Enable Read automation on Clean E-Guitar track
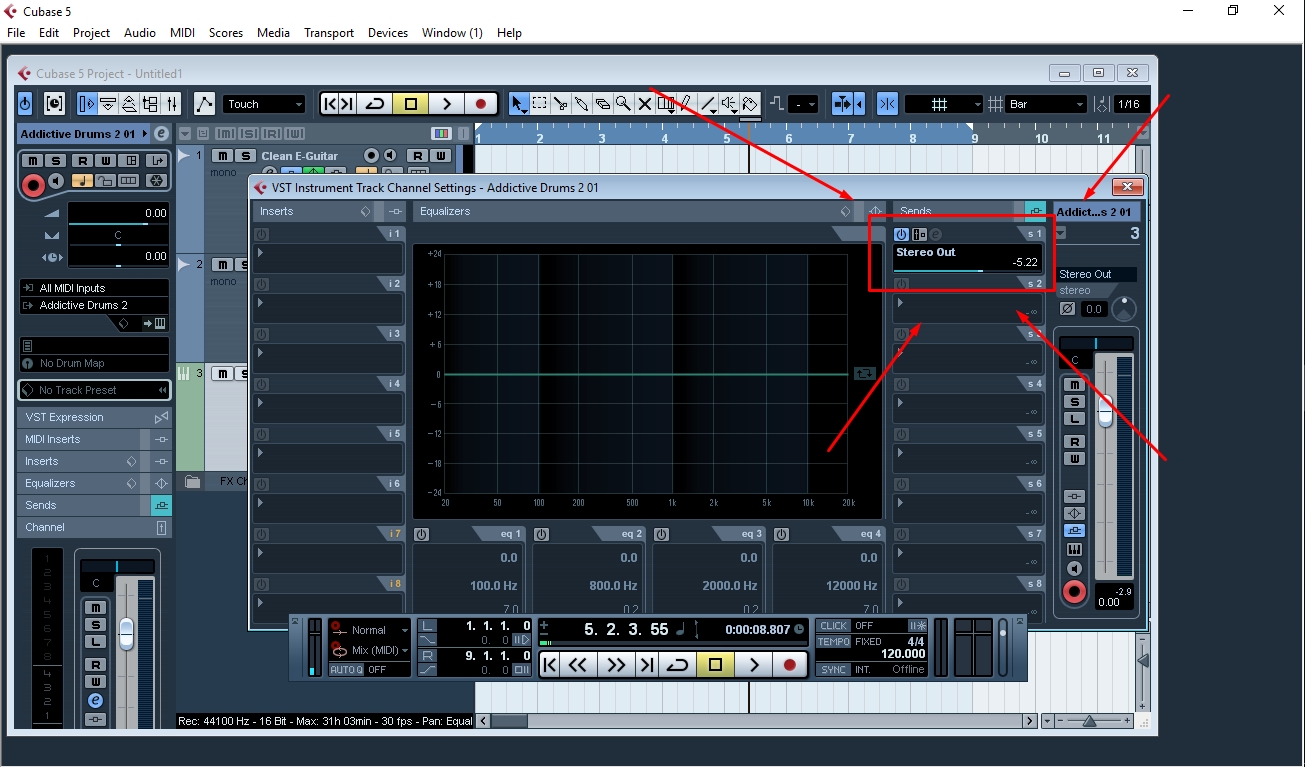The width and height of the screenshot is (1305, 767). [x=417, y=155]
